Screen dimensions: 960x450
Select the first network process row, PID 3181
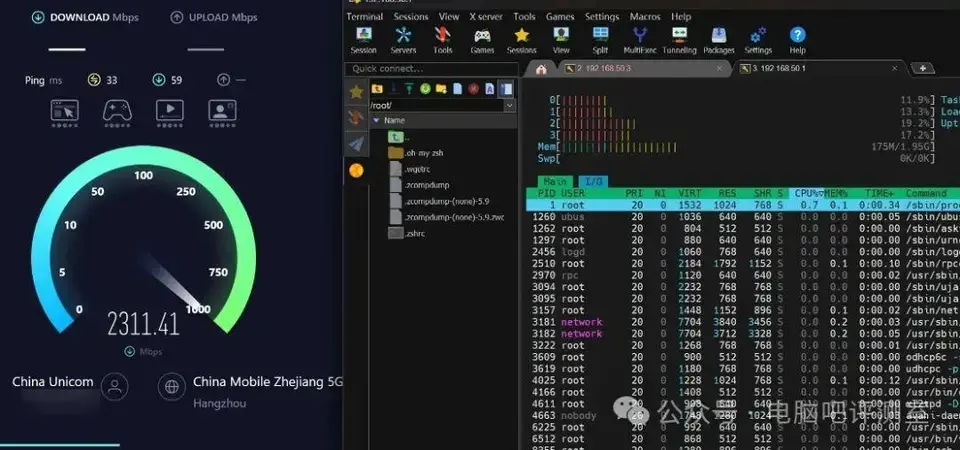pyautogui.click(x=743, y=322)
